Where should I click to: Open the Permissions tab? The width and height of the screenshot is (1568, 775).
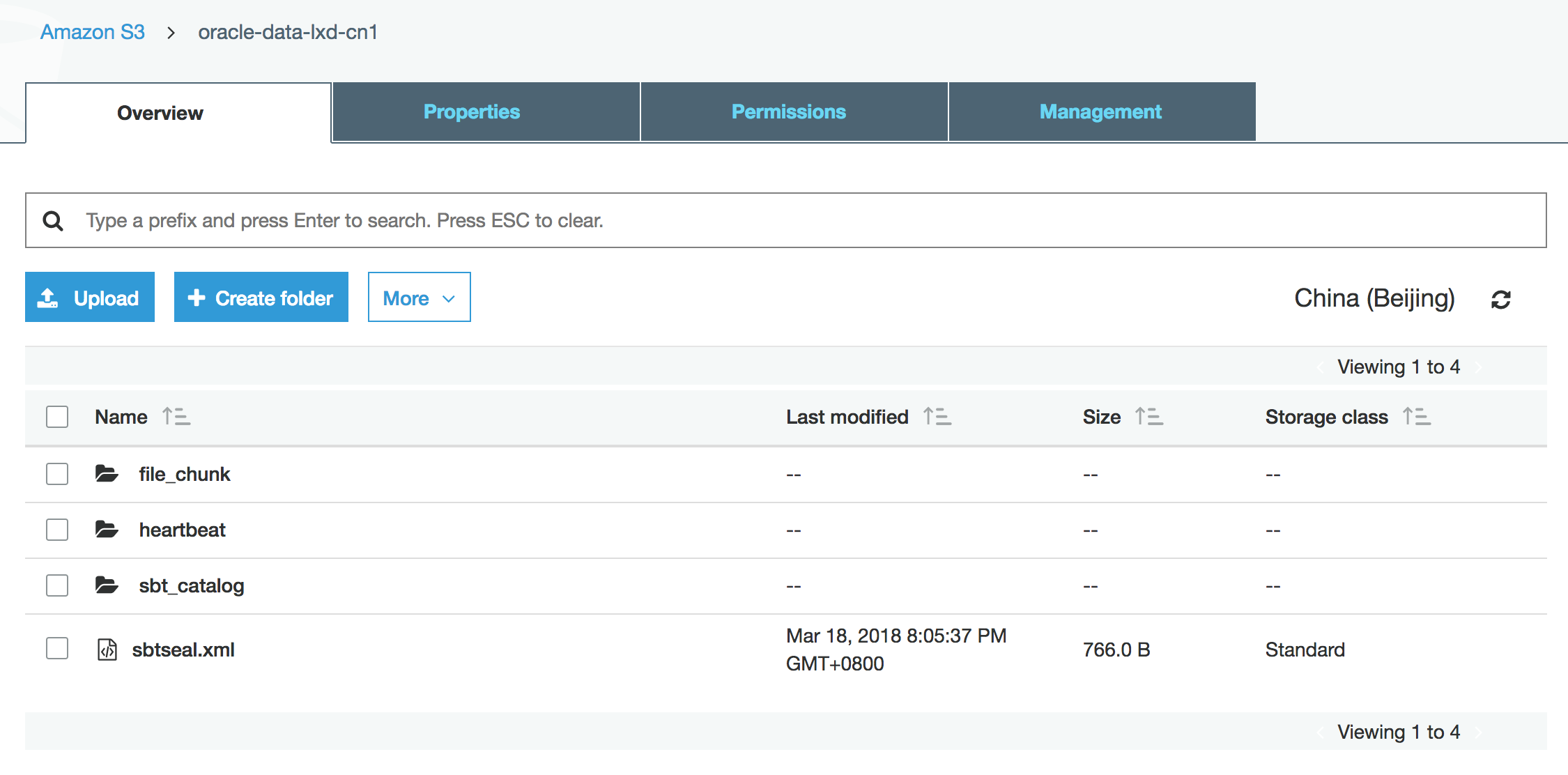click(x=788, y=112)
